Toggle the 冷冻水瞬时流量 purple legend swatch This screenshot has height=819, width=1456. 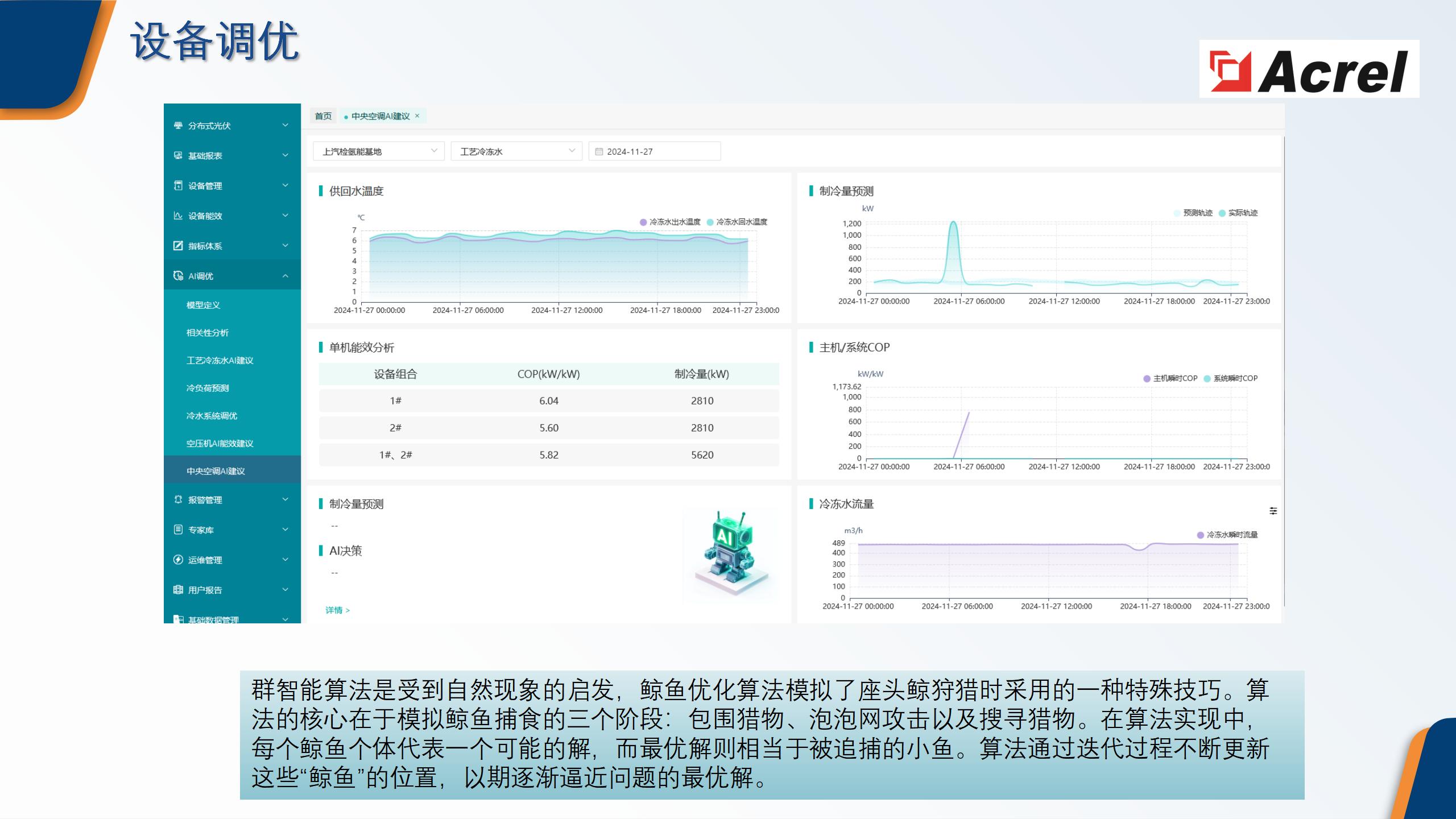pos(1200,535)
